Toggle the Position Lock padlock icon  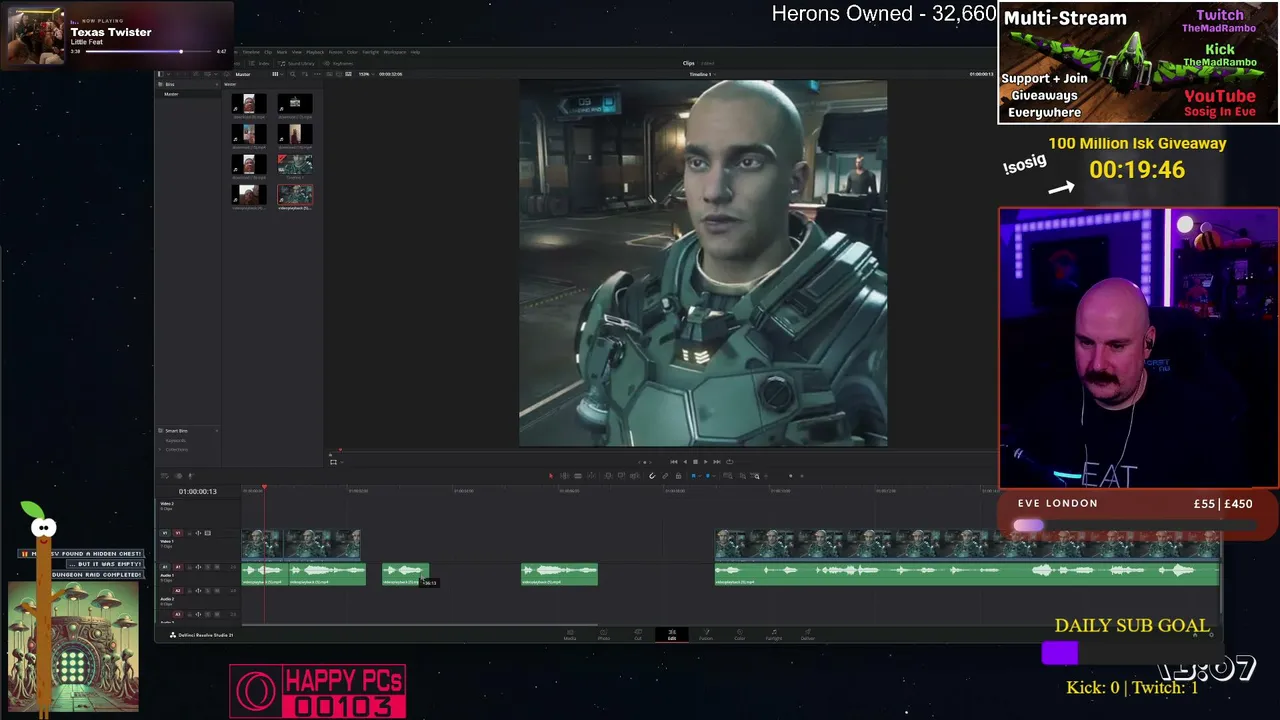coord(677,476)
